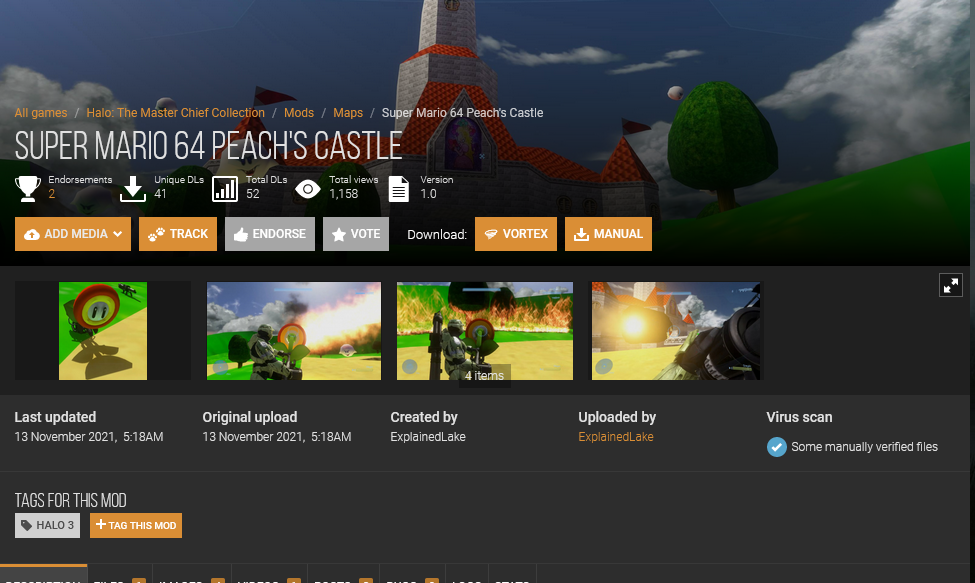975x583 pixels.
Task: Expand the gallery with the fullscreen icon
Action: click(951, 285)
